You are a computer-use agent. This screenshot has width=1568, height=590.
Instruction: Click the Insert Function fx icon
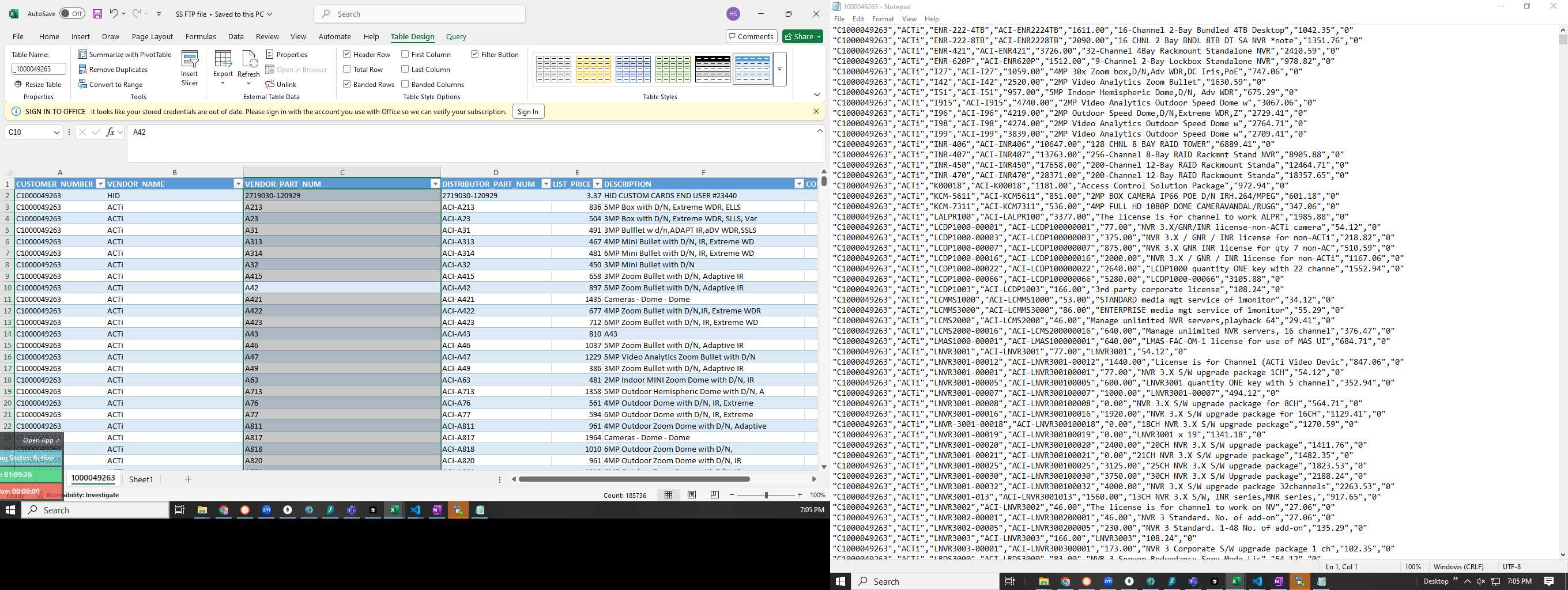point(110,132)
